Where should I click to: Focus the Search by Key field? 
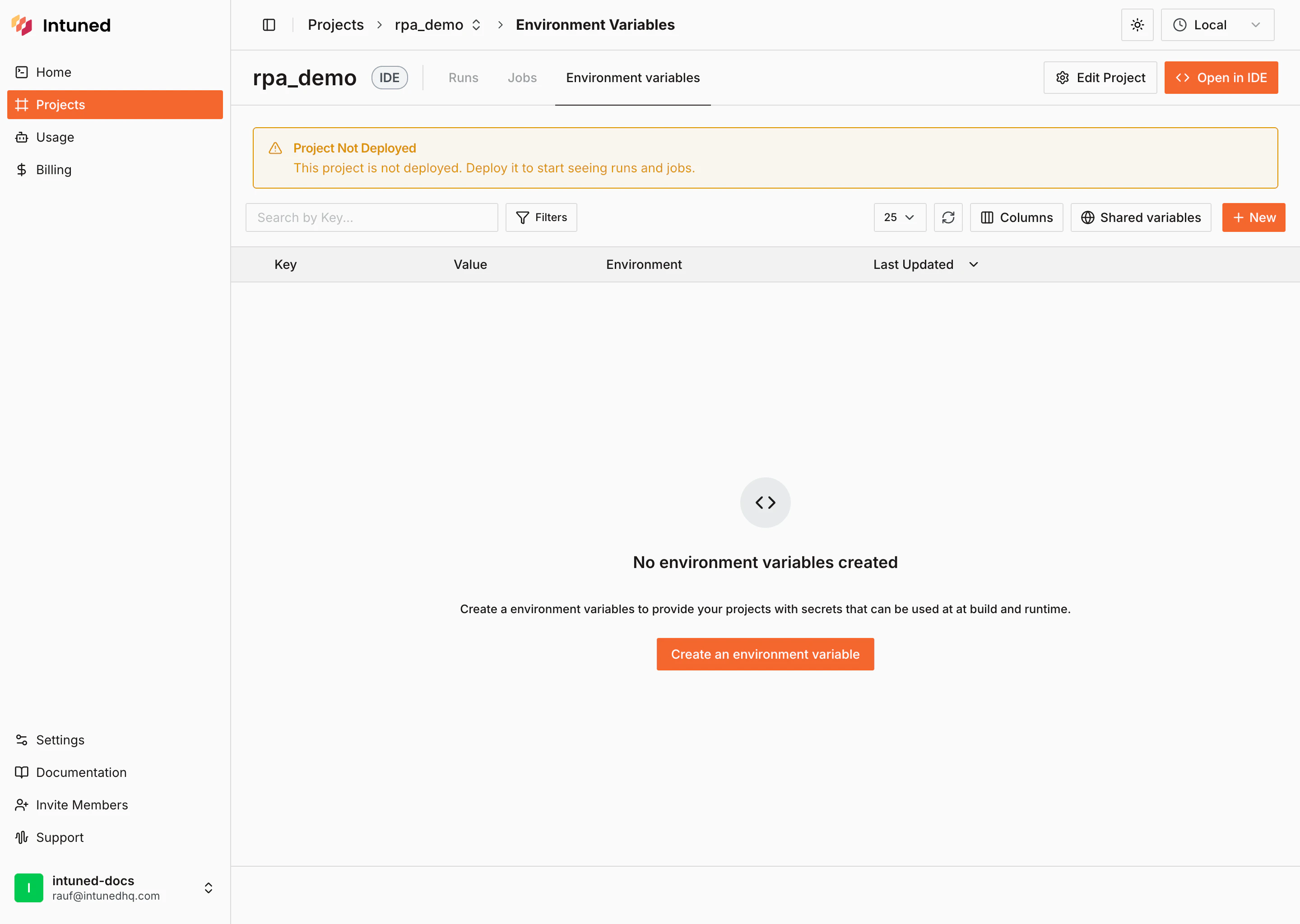pos(371,217)
